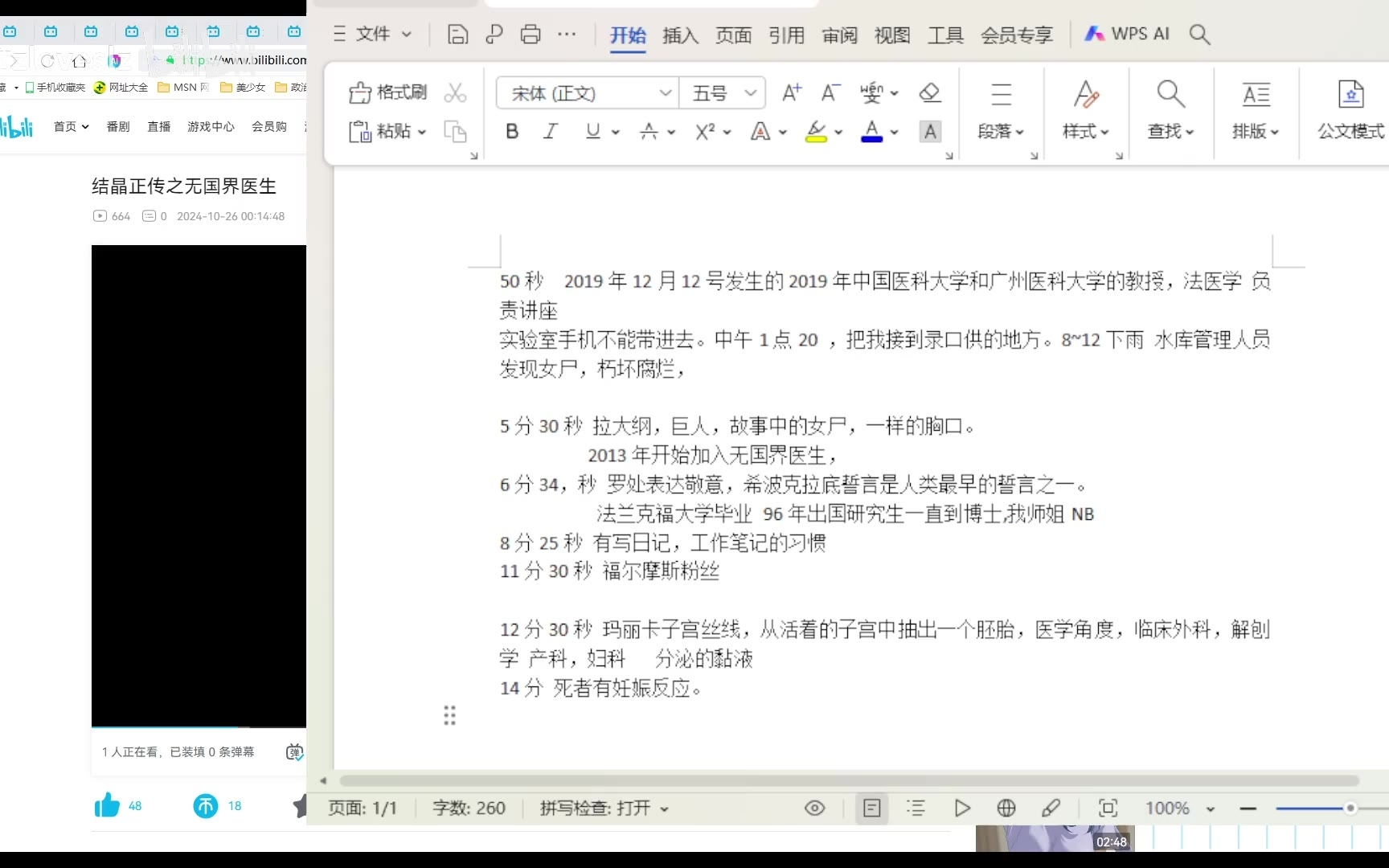Start slideshow play icon in status bar

coord(961,809)
